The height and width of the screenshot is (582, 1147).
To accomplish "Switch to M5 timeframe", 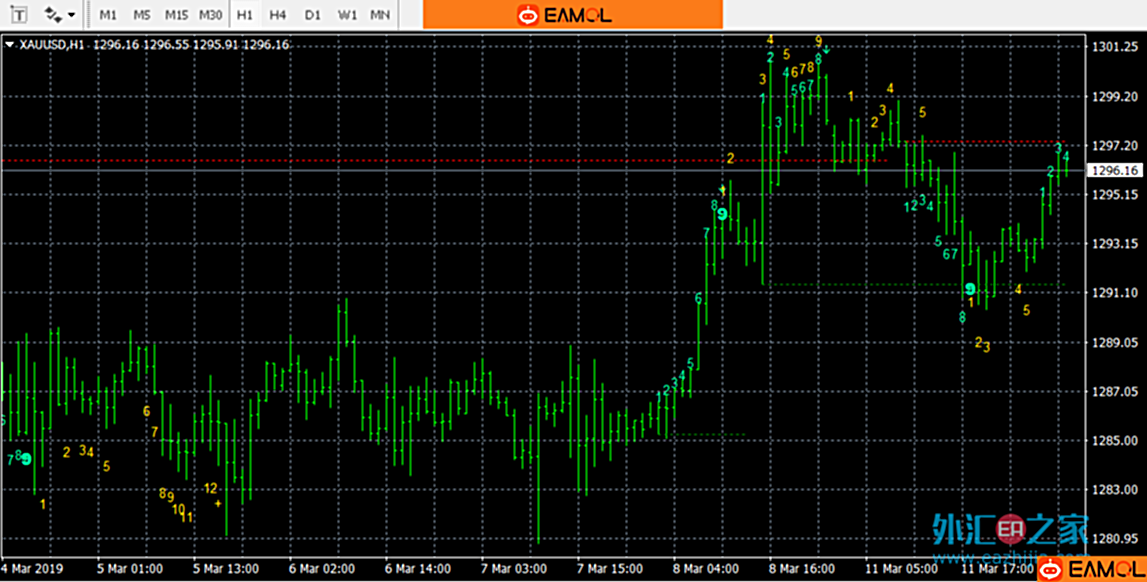I will coord(142,15).
